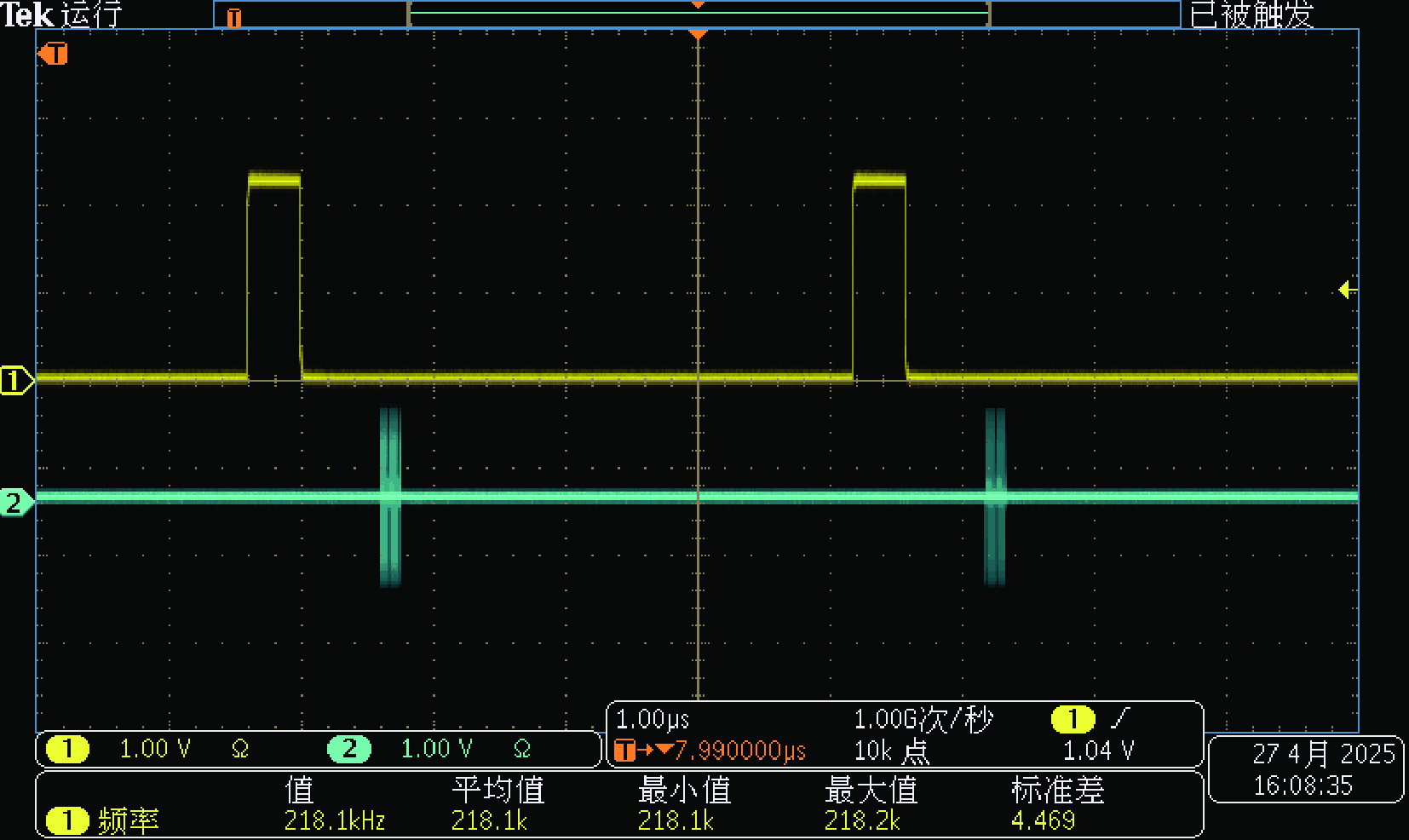Click the 1.00G次/秒 sample rate readout
The height and width of the screenshot is (840, 1409).
(x=923, y=719)
